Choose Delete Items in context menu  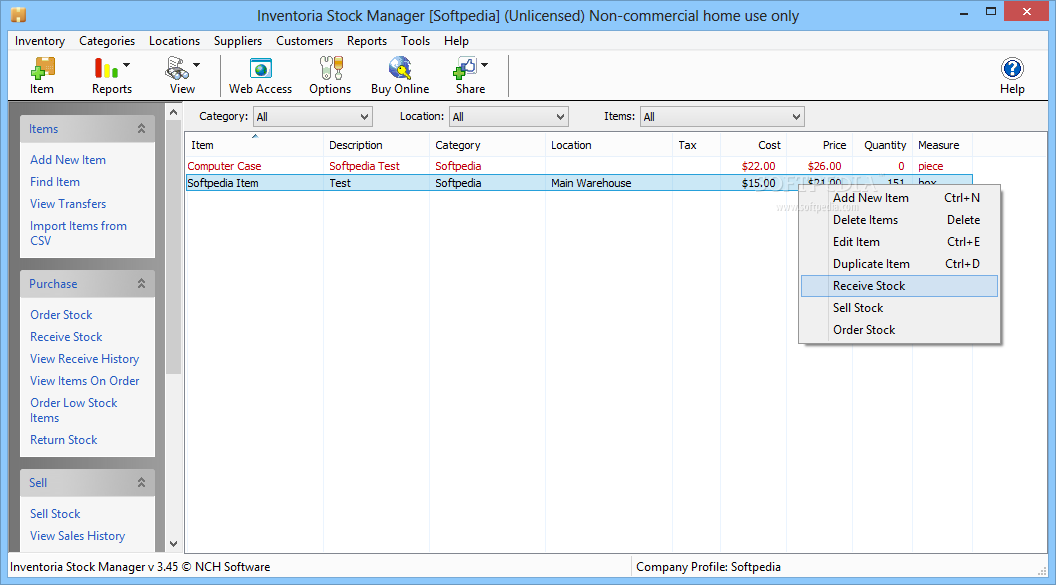pyautogui.click(x=899, y=220)
